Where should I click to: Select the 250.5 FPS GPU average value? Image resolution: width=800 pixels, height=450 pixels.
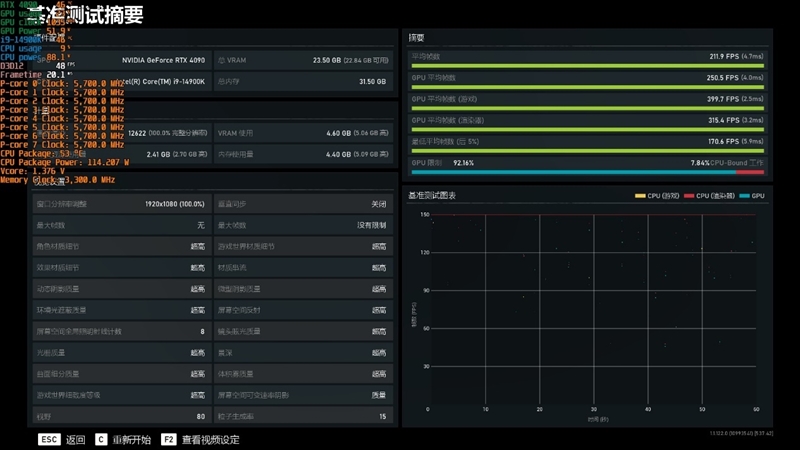[722, 78]
